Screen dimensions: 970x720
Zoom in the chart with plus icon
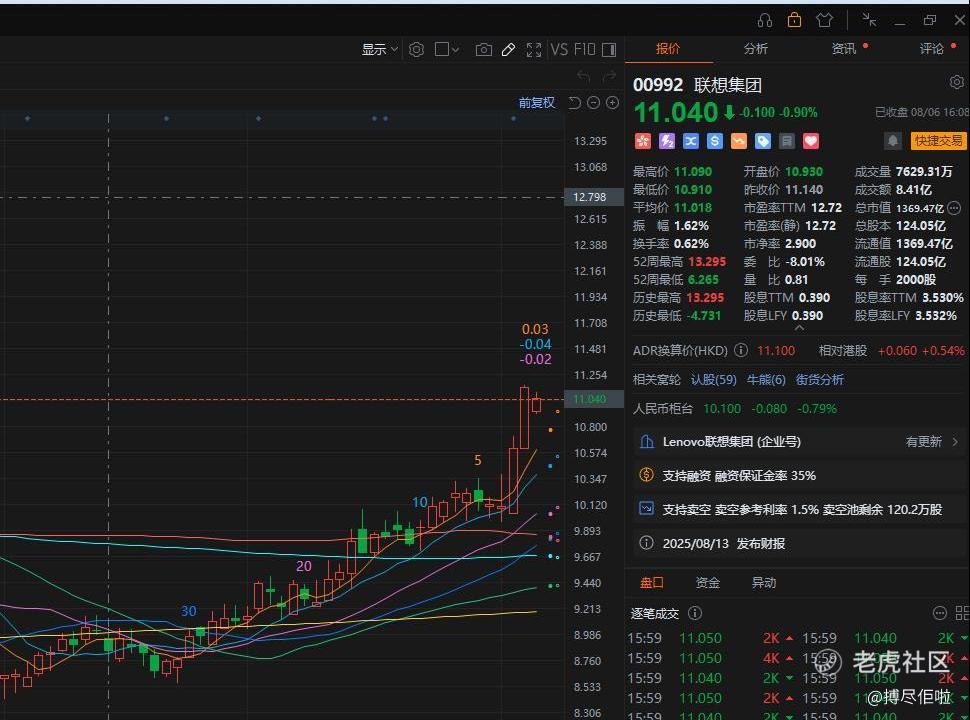(612, 103)
